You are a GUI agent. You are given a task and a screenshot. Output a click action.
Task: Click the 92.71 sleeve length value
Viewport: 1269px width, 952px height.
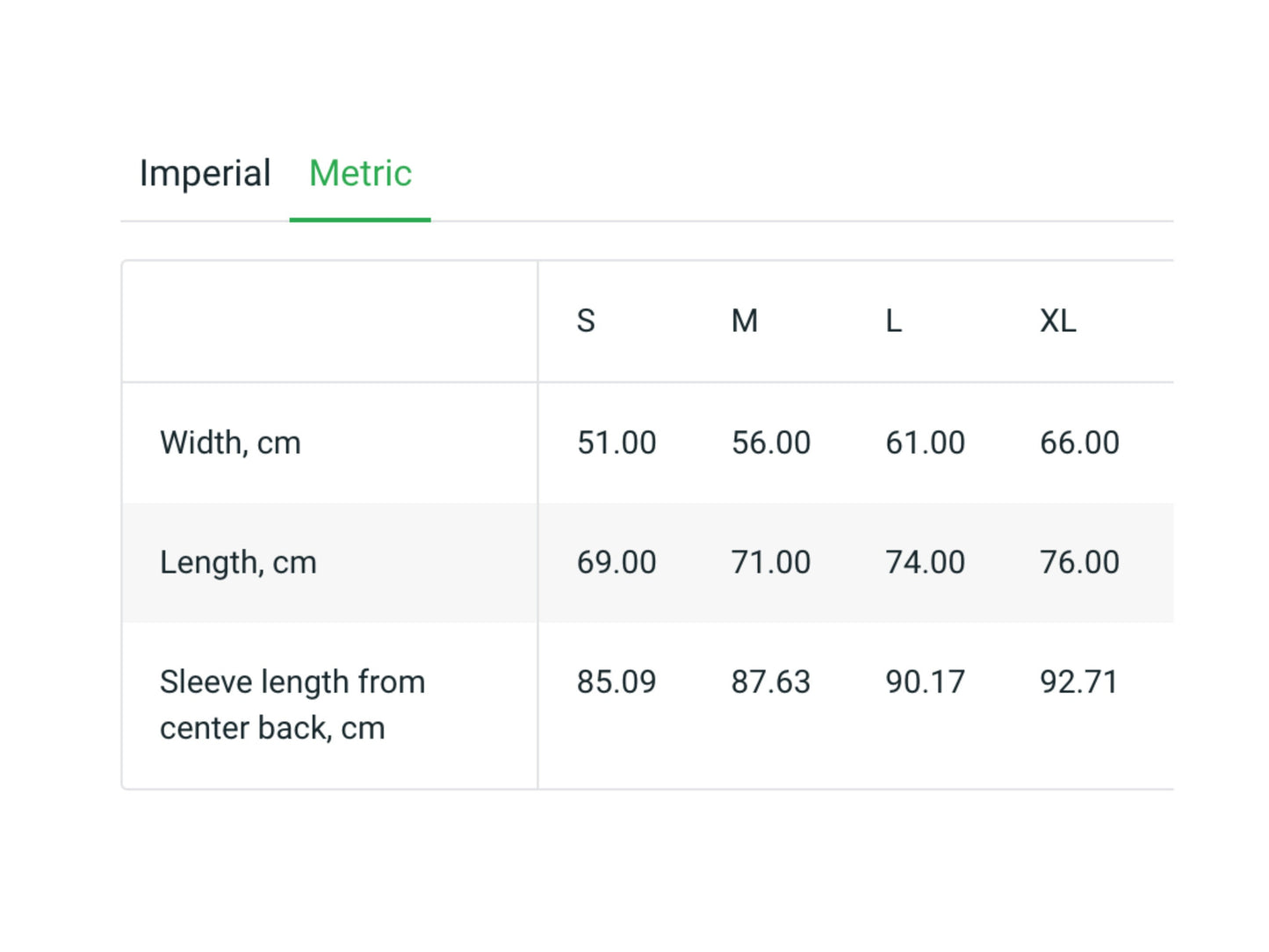pos(1078,682)
